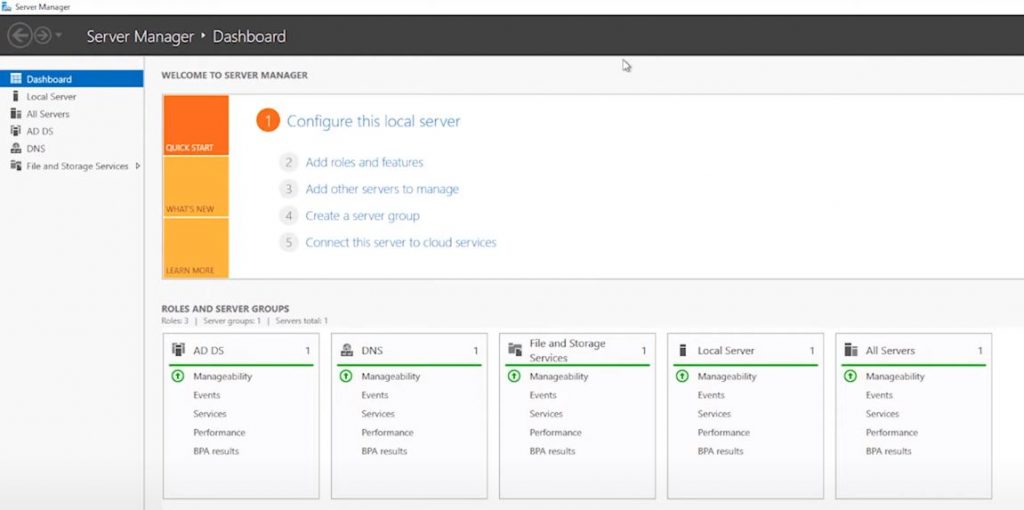The width and height of the screenshot is (1024, 510).
Task: Click the DNS tile icon
Action: tap(347, 350)
